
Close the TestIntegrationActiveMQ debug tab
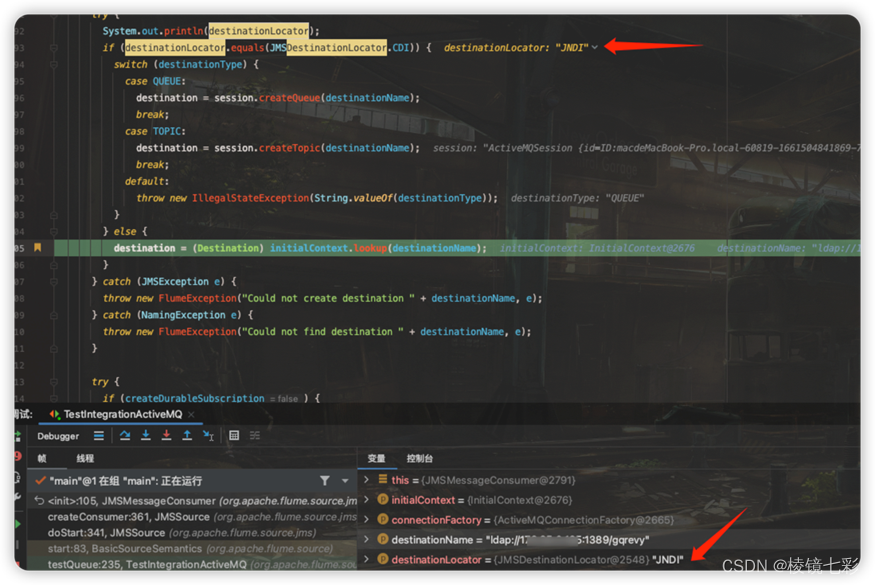191,414
